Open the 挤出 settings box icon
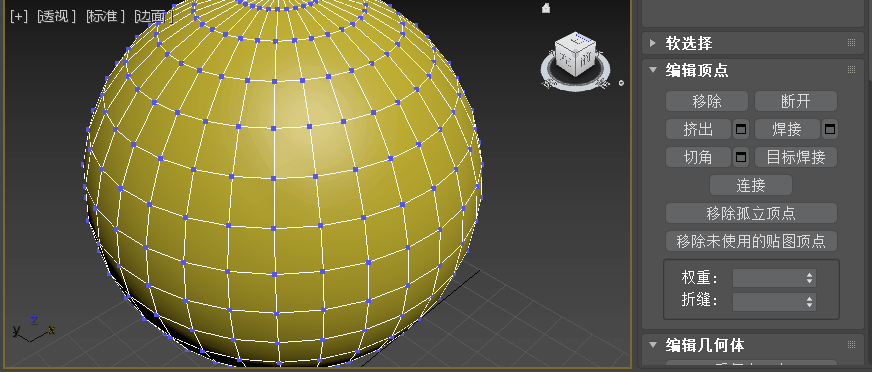872x372 pixels. [741, 129]
